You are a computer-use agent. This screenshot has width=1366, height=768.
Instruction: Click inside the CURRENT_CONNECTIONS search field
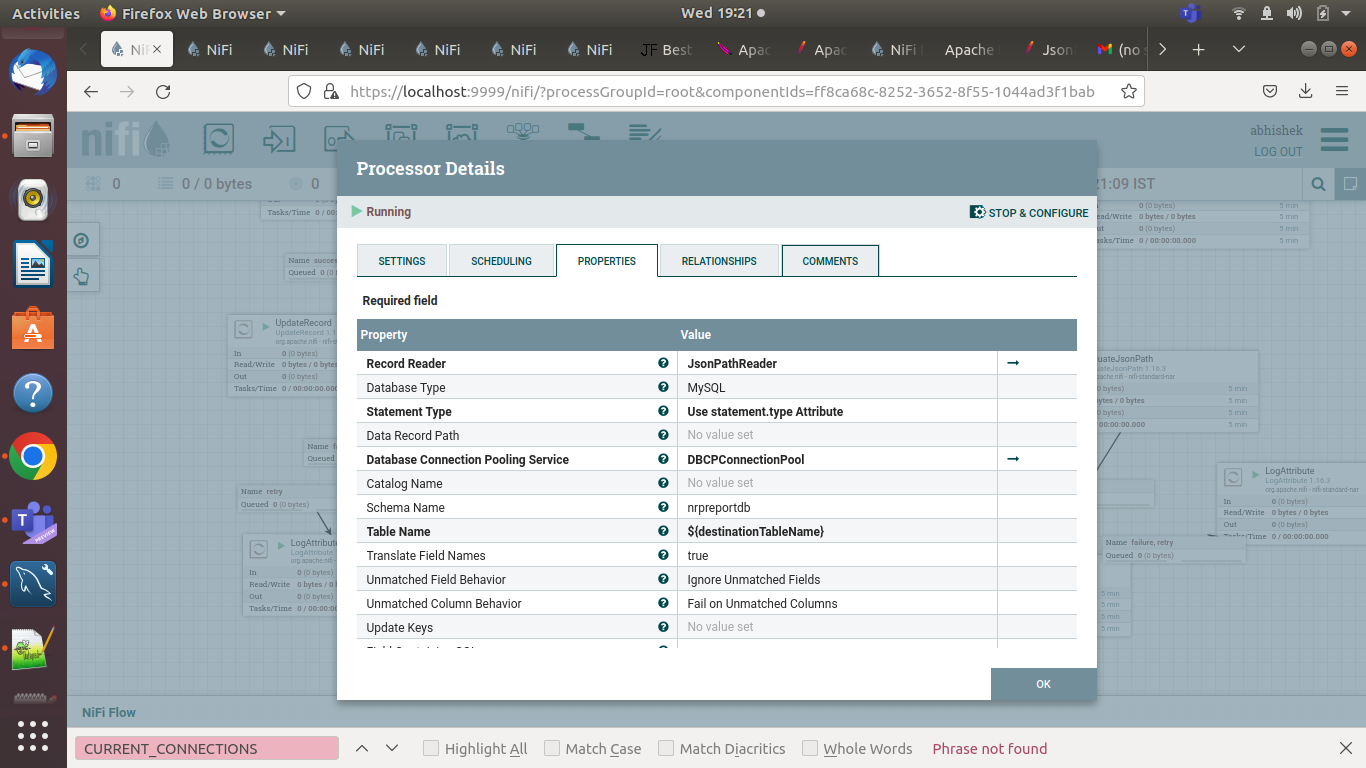(x=205, y=748)
